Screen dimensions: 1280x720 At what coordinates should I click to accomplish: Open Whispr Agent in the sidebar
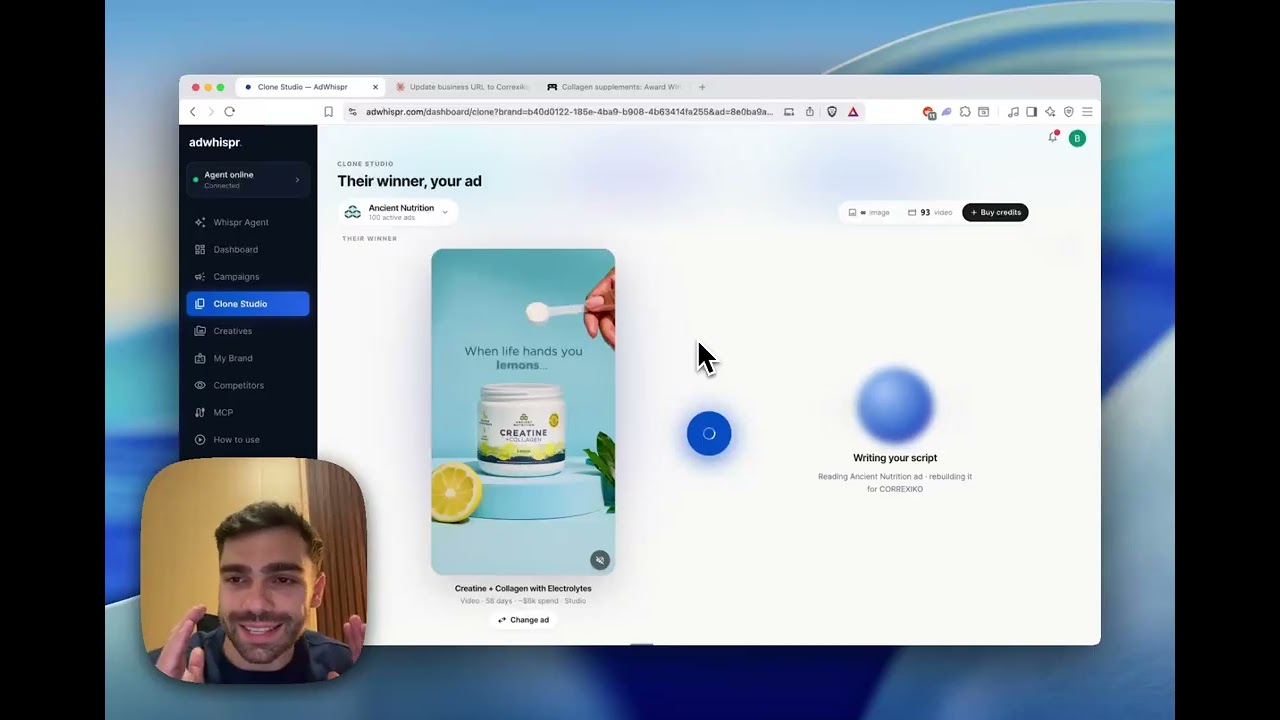[248, 222]
